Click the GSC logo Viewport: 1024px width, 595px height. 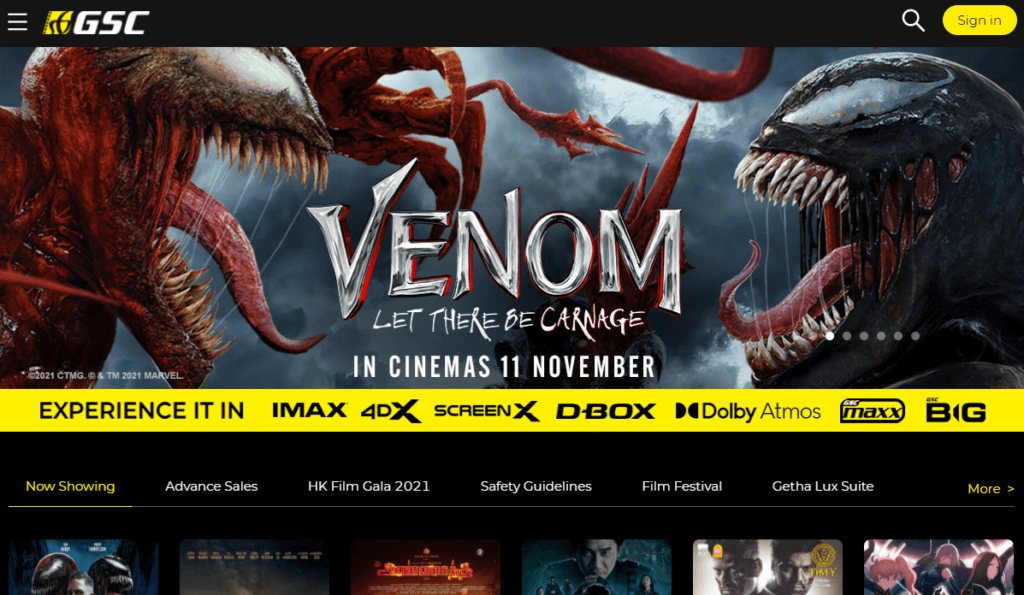click(x=96, y=22)
